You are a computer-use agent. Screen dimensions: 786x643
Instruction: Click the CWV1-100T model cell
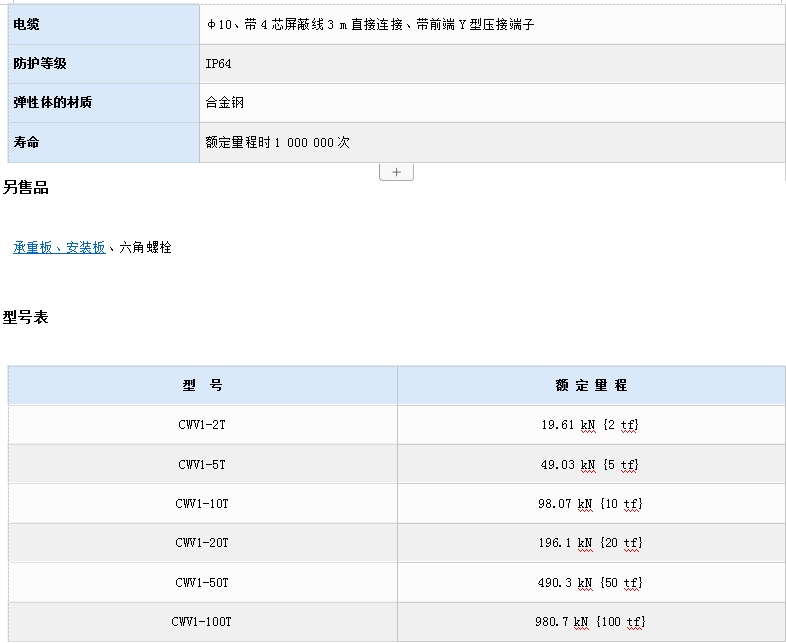(203, 622)
